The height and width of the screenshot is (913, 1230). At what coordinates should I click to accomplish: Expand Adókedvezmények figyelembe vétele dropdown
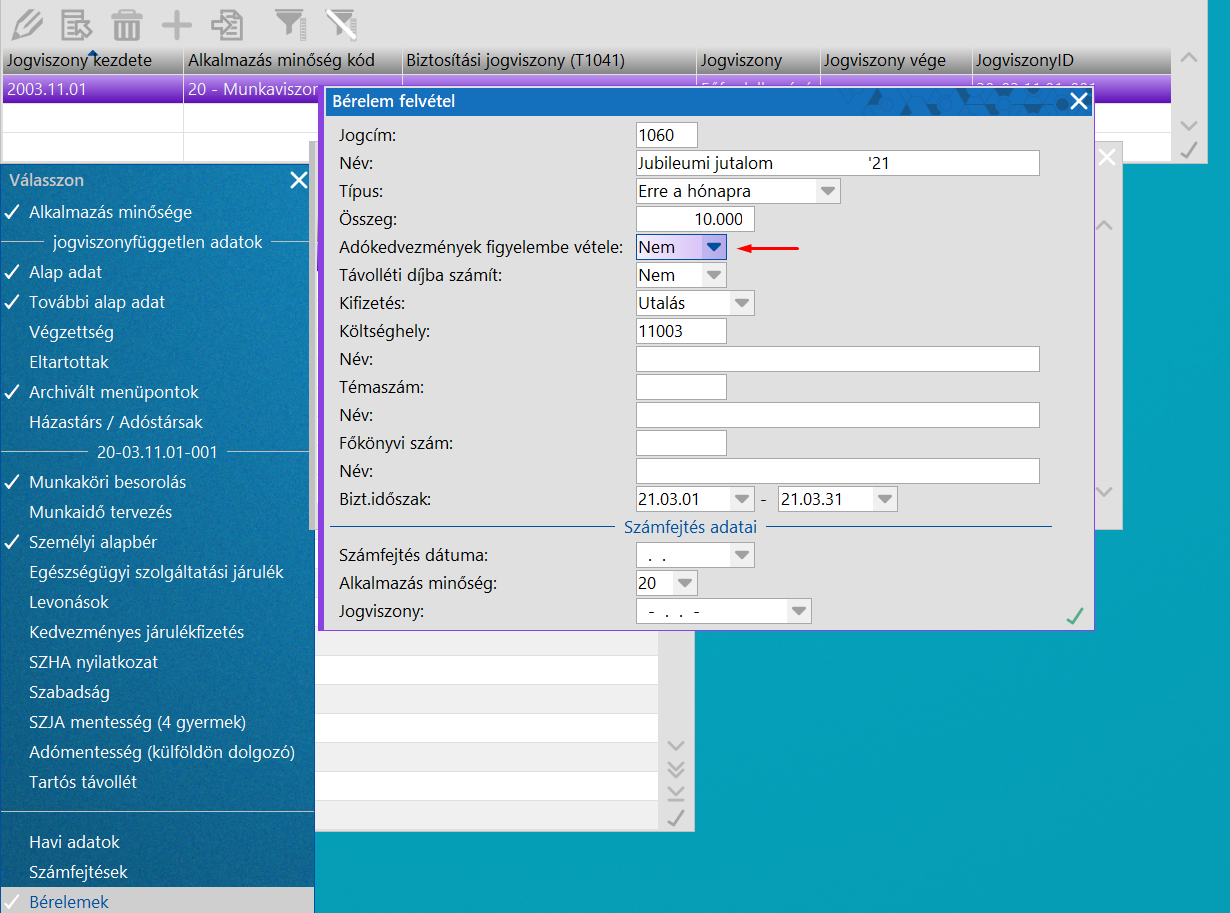pos(713,247)
